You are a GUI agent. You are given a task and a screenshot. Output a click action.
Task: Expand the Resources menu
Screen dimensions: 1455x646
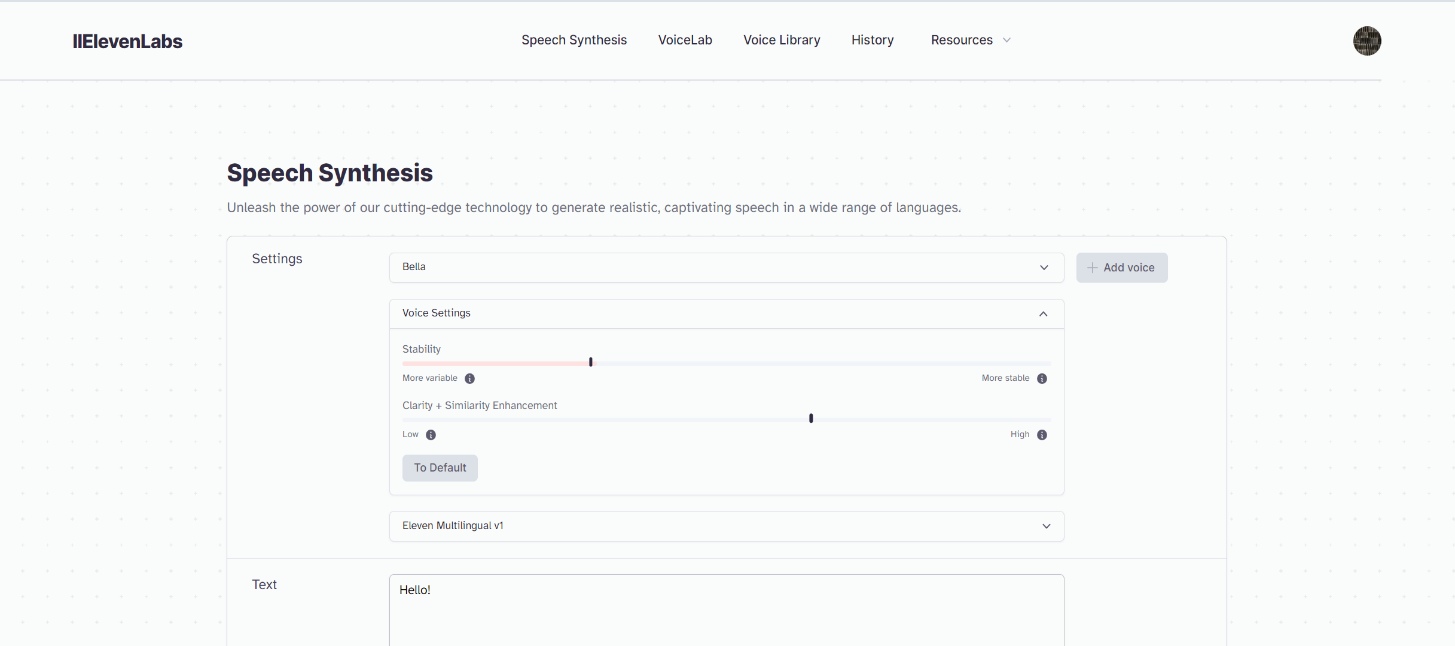pyautogui.click(x=970, y=40)
